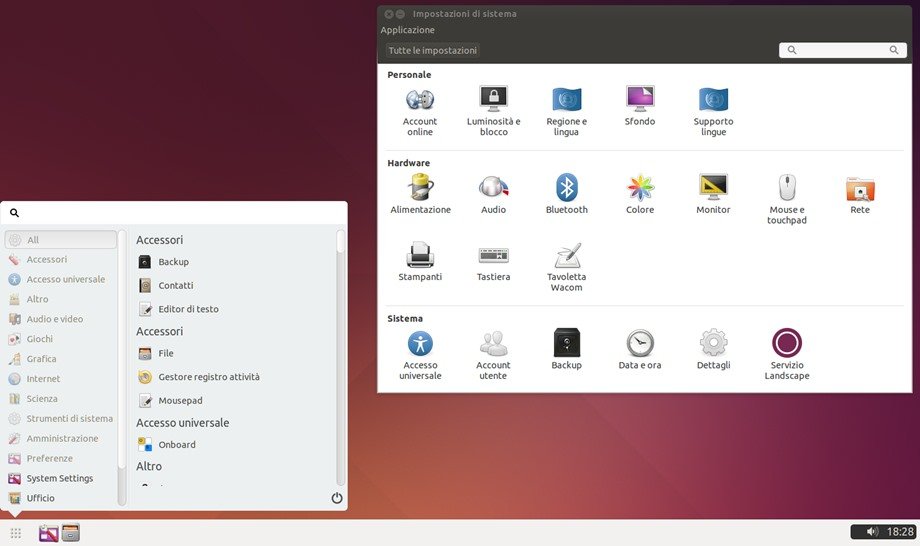This screenshot has width=920, height=546.
Task: Open Servizio Landscape settings
Action: [786, 344]
